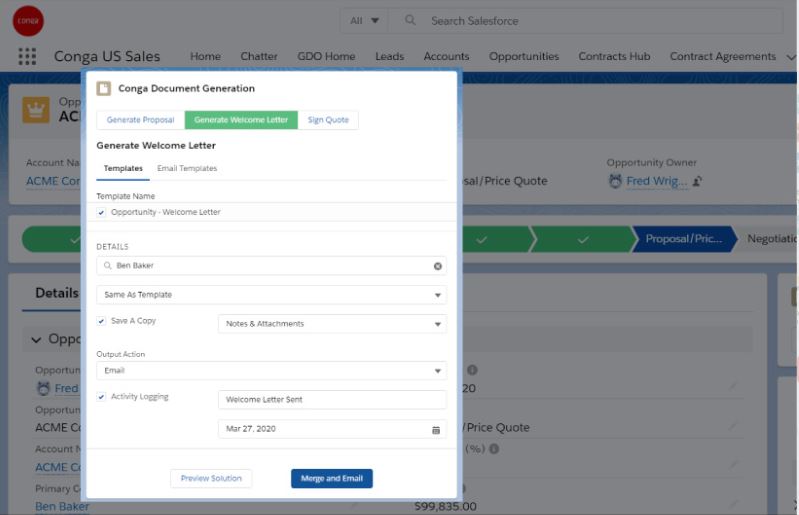799x515 pixels.
Task: Open the Opportunities nav item
Action: point(524,56)
